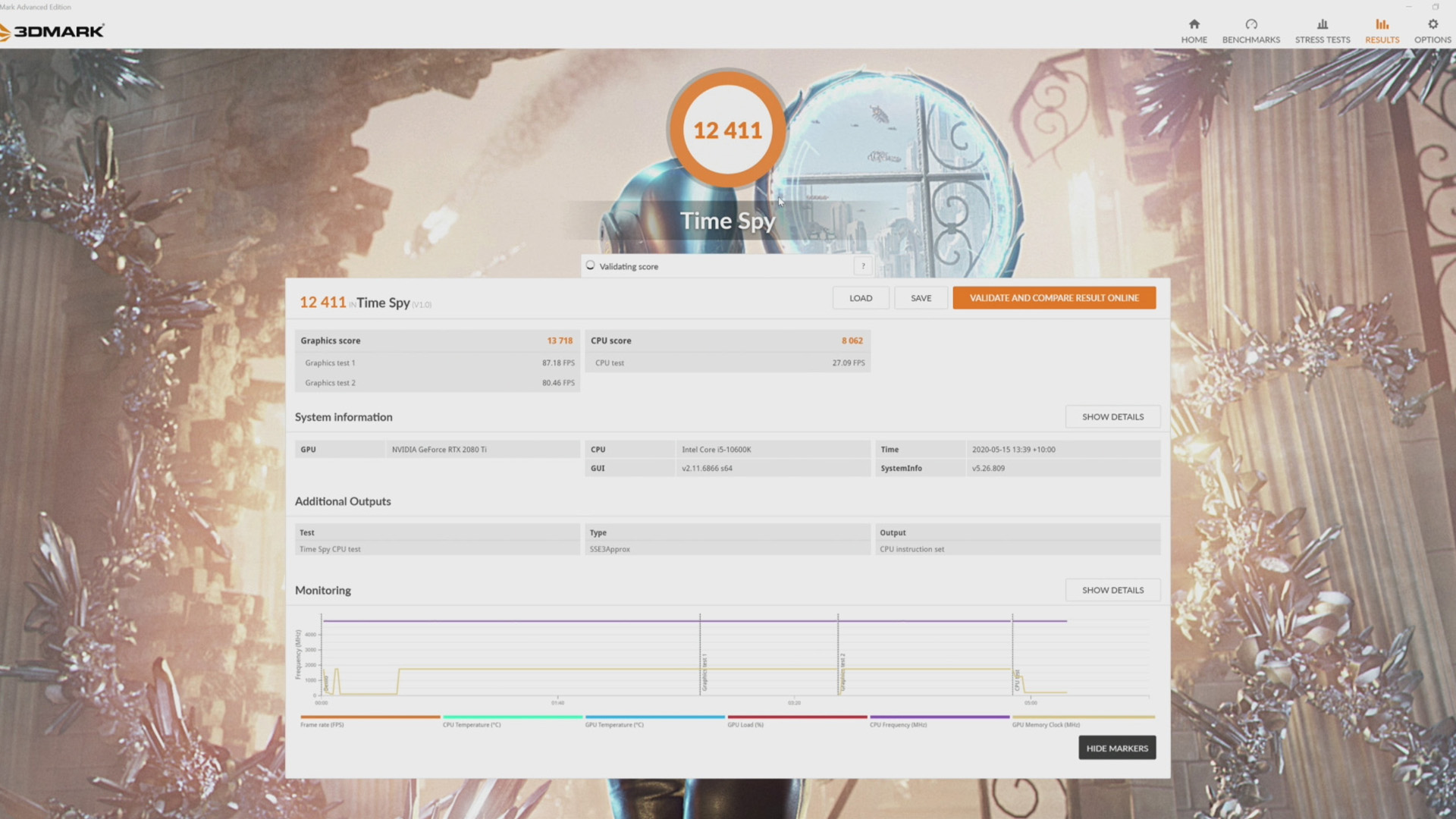Select the RESULTS tab in navigation
This screenshot has width=1456, height=819.
point(1383,30)
